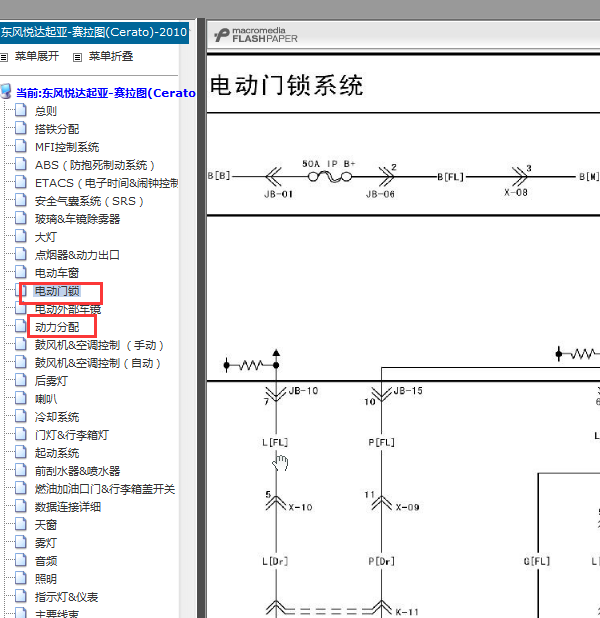600x618 pixels.
Task: Click the X-09 connector label
Action: coord(408,507)
